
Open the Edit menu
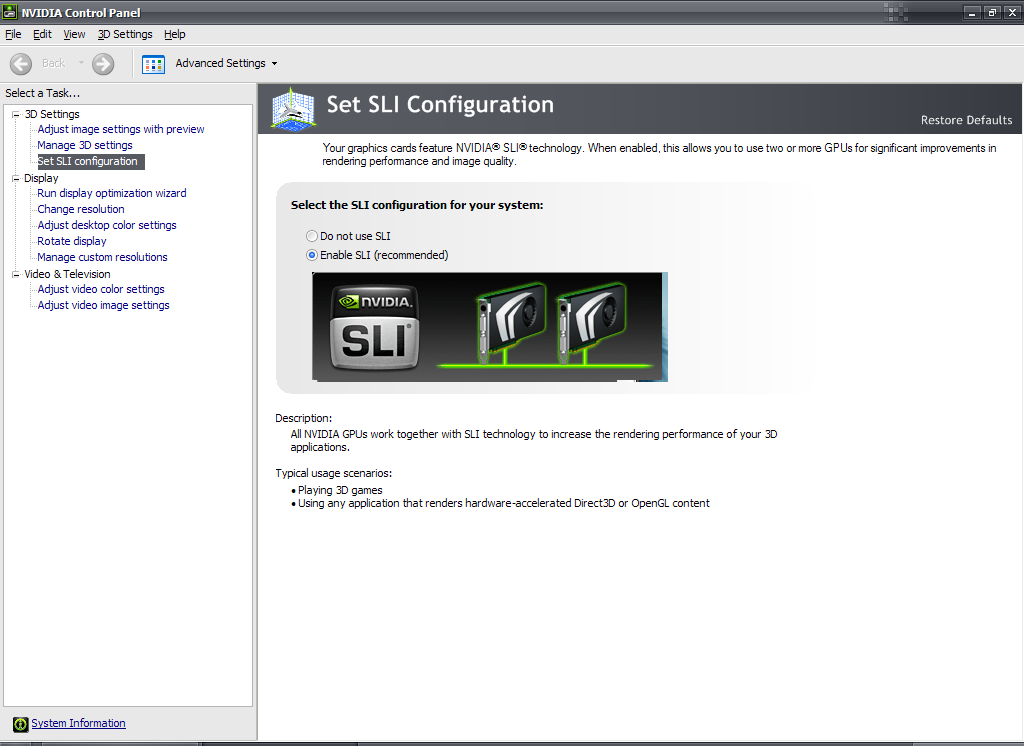(x=42, y=34)
